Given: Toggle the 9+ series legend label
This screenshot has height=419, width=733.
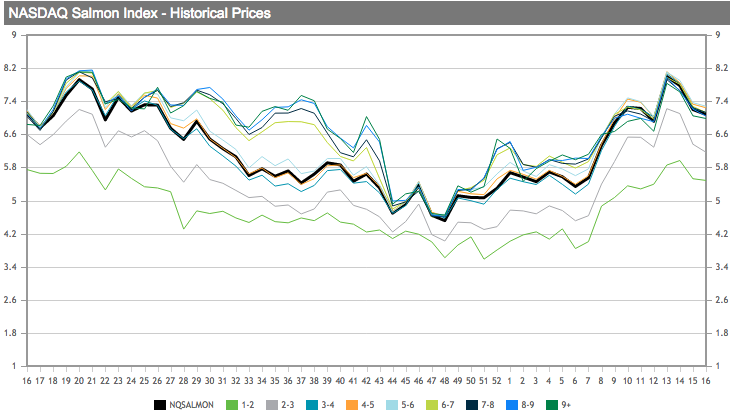Looking at the screenshot, I should click(x=566, y=405).
